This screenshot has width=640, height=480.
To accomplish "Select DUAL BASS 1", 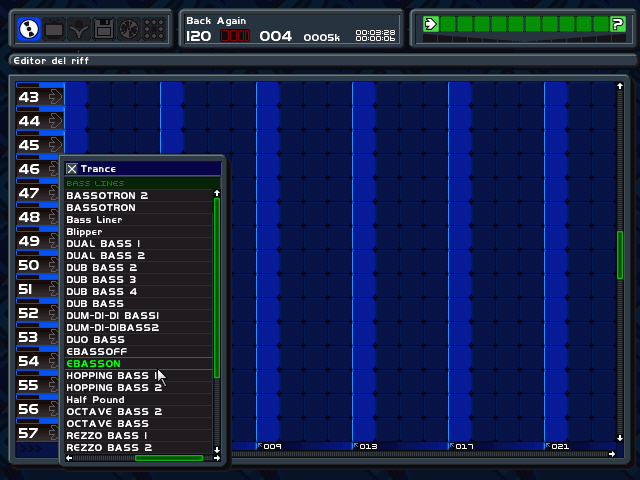I will [138, 244].
